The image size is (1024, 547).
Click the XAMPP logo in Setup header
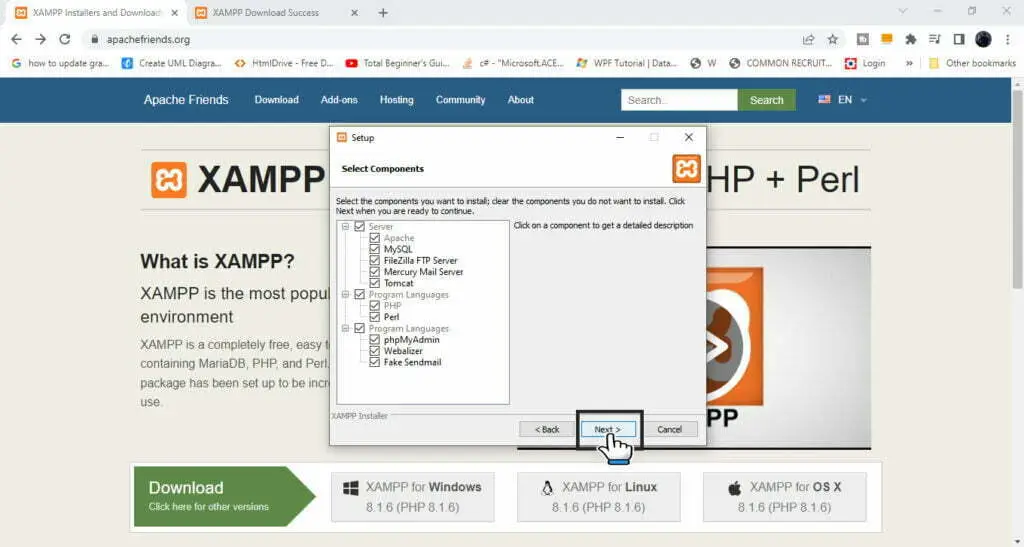coord(686,168)
